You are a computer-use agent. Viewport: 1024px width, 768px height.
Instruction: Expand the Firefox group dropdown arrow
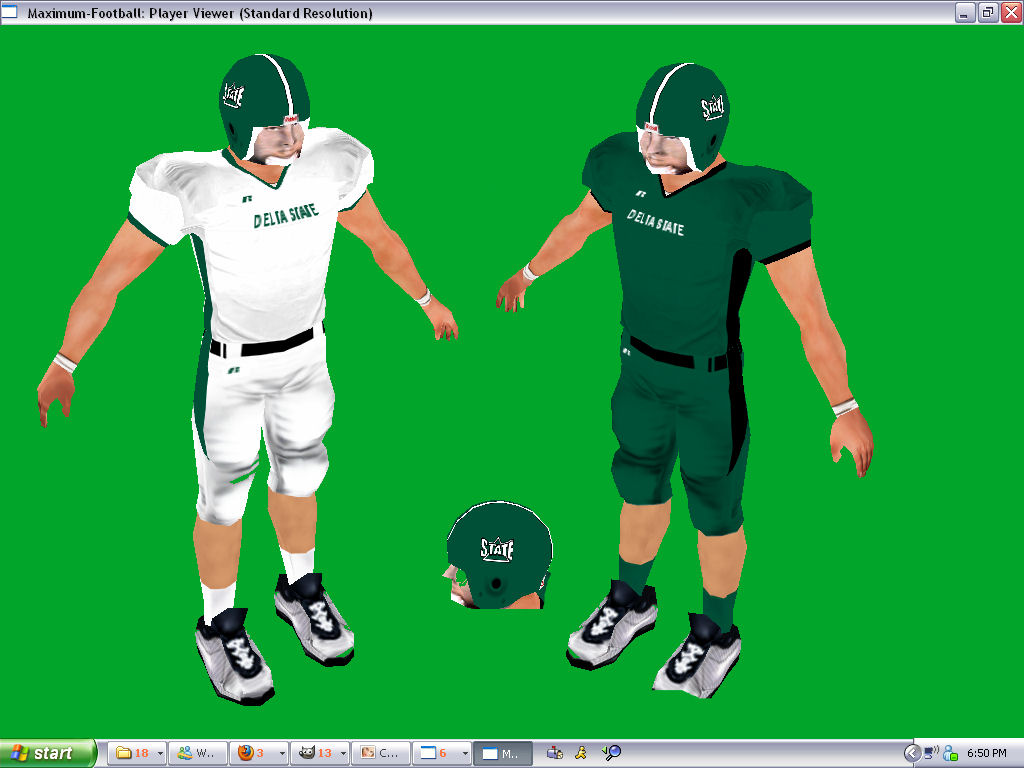pos(282,753)
